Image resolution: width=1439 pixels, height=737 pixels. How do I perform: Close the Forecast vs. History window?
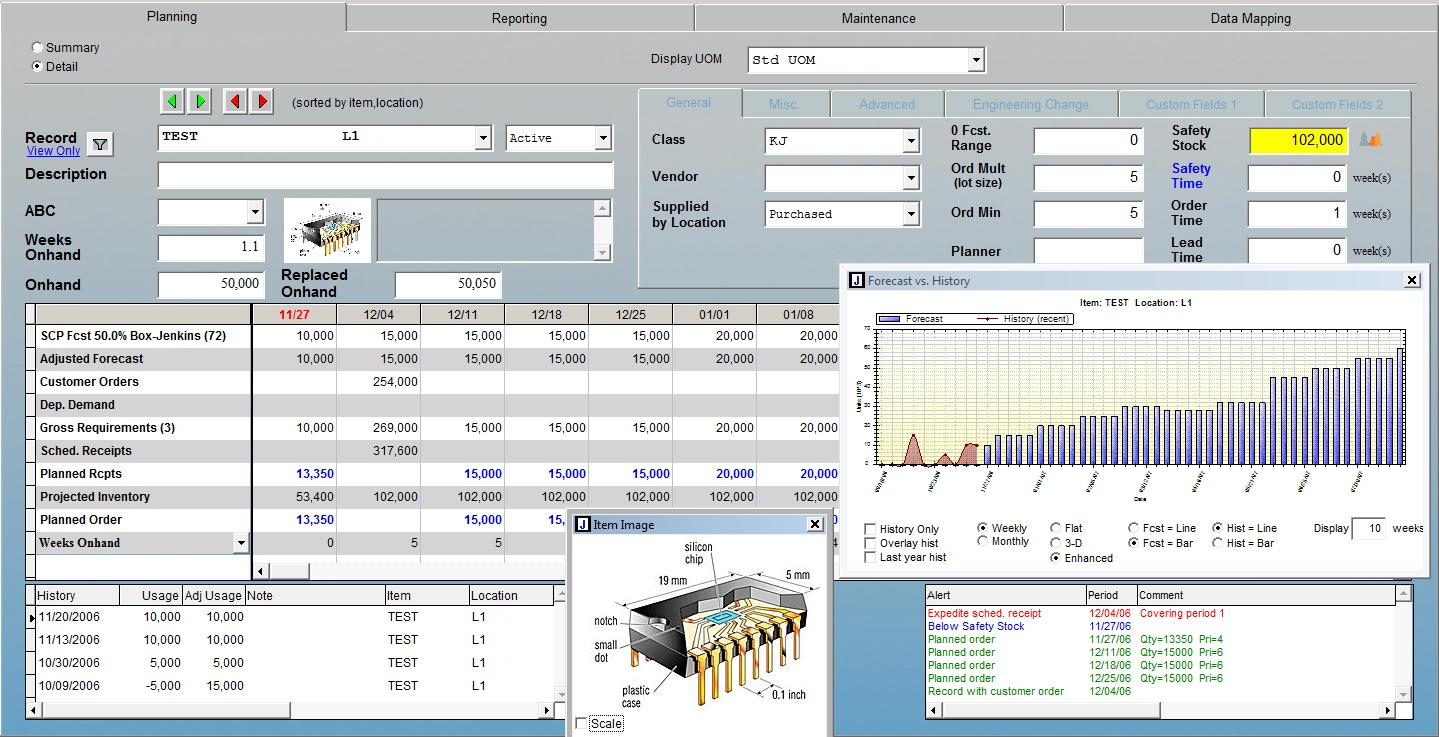[x=1412, y=281]
